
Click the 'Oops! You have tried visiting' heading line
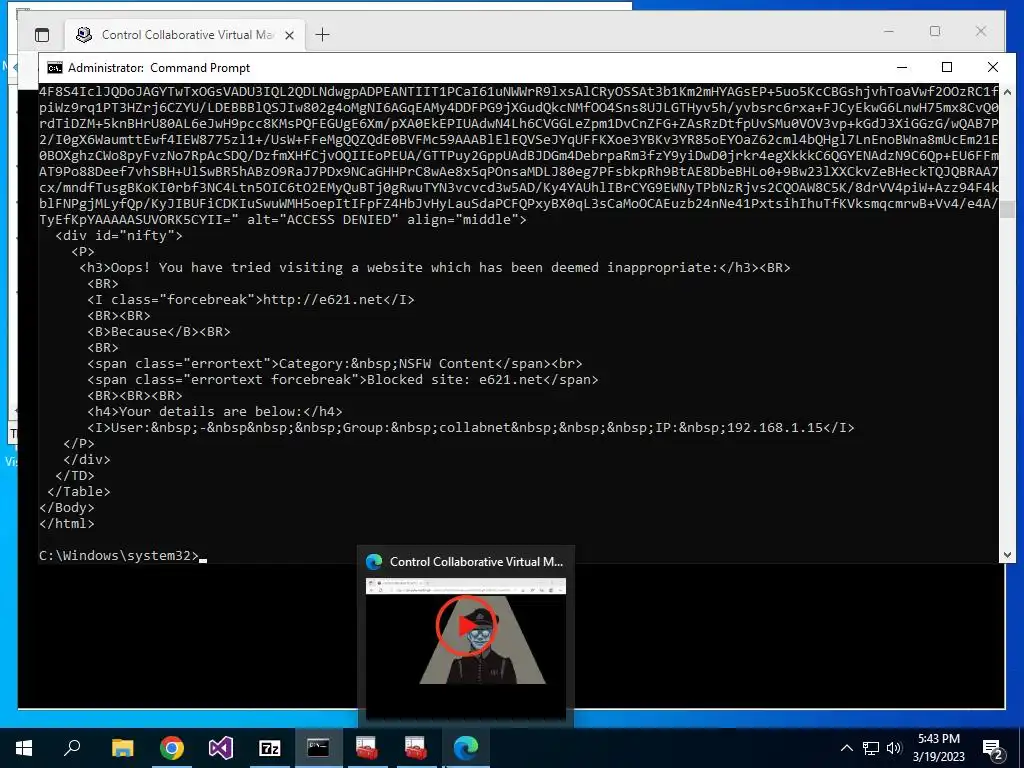coord(434,268)
